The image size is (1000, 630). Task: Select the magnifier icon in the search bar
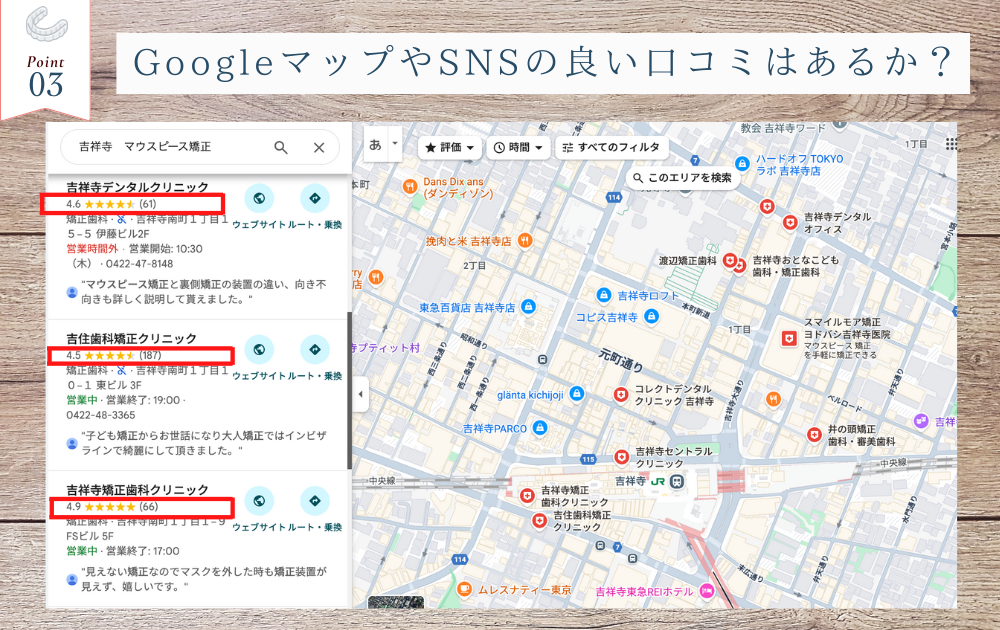[281, 146]
